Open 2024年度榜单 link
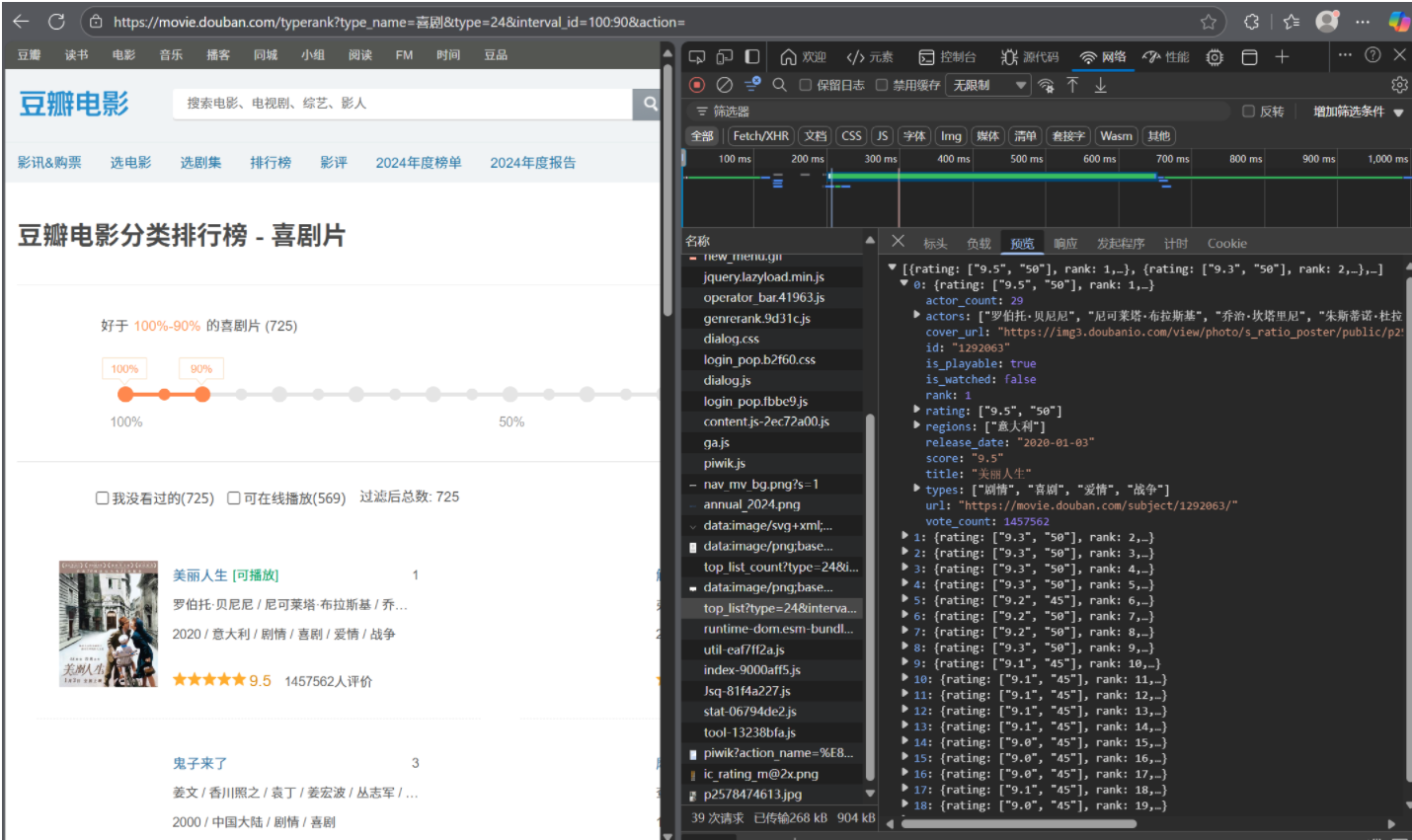 (x=419, y=163)
